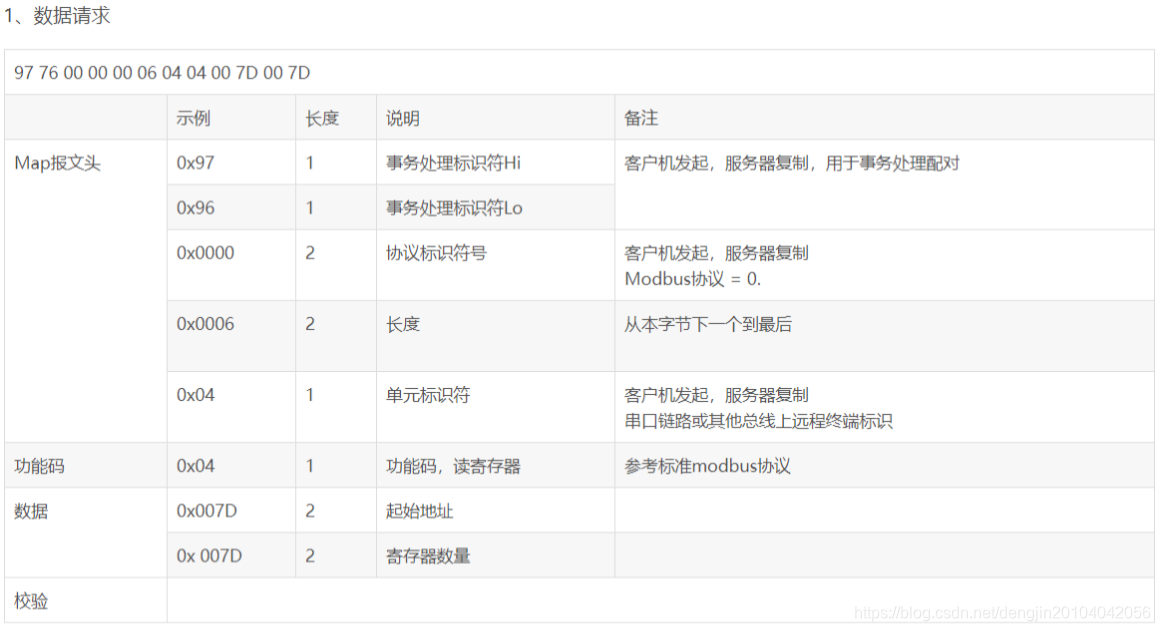Click the '长度' column header
The image size is (1160, 631).
click(x=322, y=118)
